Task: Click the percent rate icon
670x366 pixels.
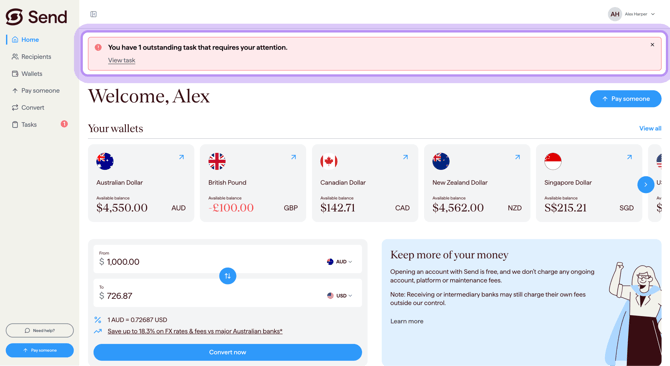Action: (98, 320)
